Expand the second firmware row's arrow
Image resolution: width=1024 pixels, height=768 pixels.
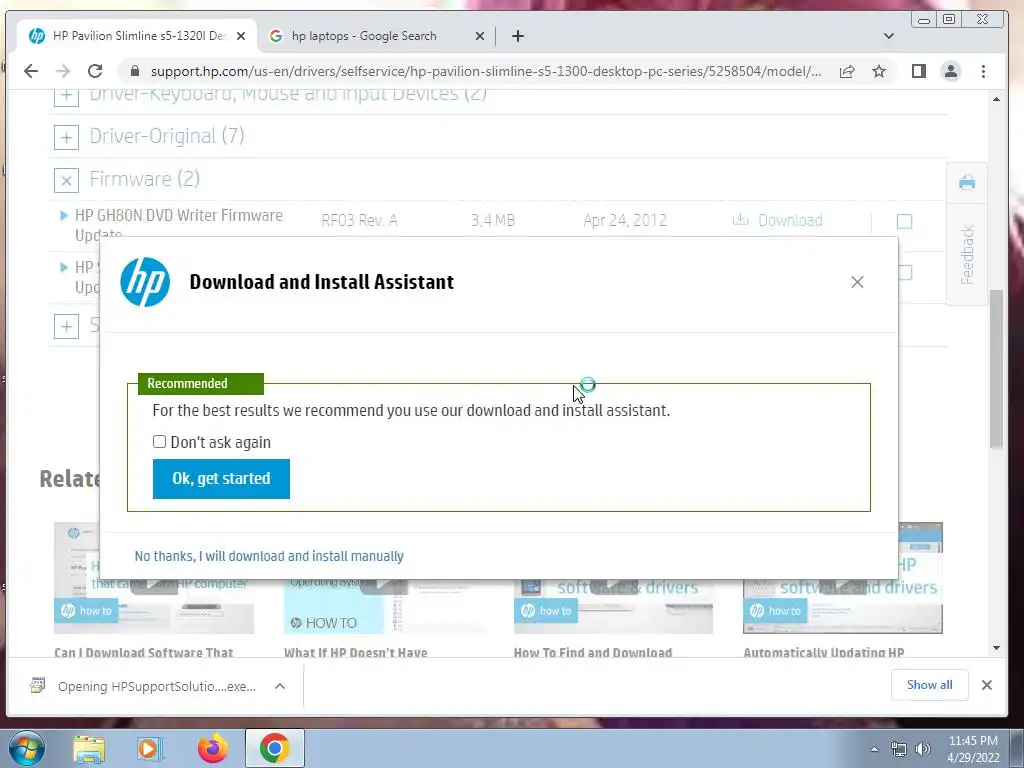click(63, 267)
